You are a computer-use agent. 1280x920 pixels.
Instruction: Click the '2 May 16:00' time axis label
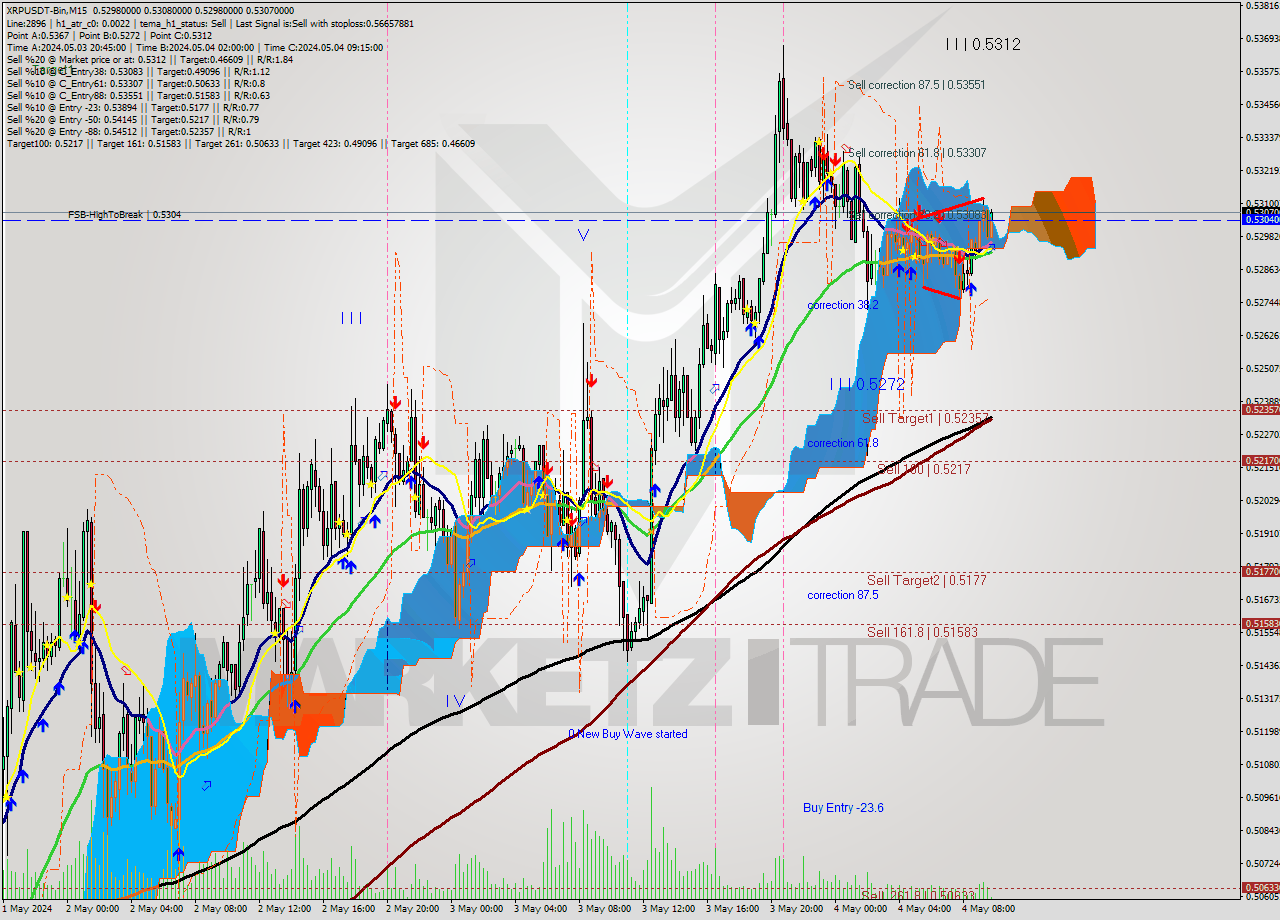(348, 909)
